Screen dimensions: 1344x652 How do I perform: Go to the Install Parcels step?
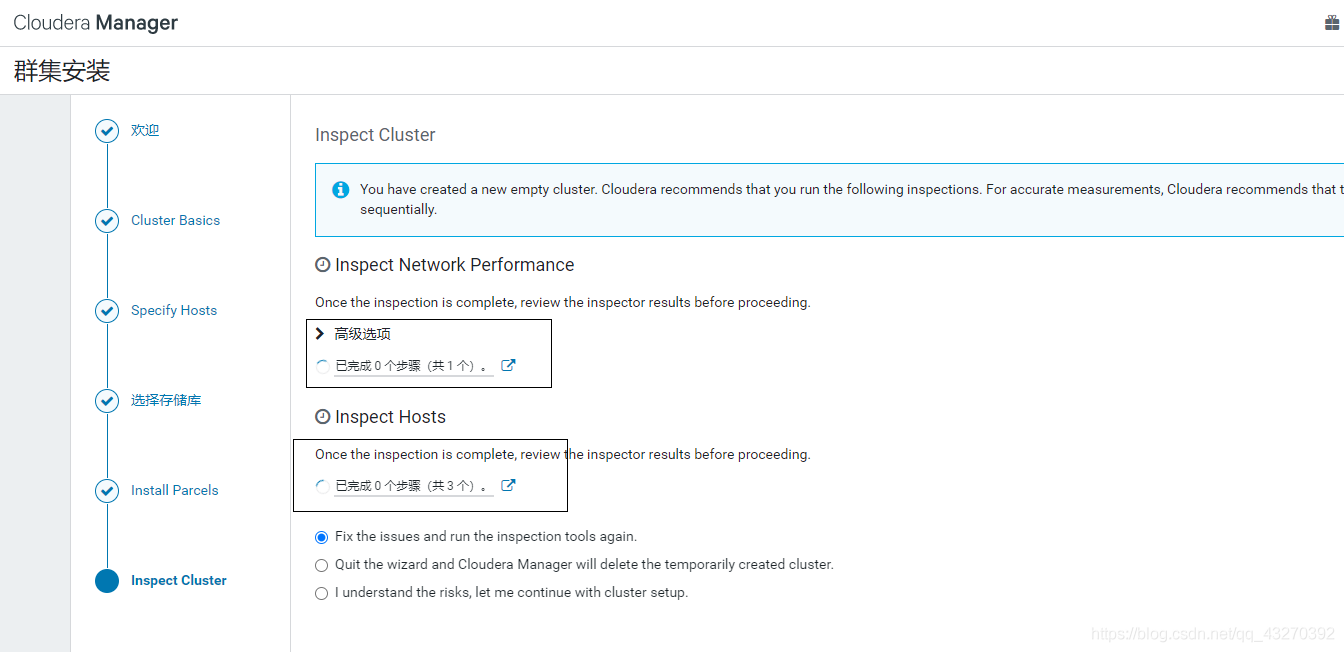point(174,490)
